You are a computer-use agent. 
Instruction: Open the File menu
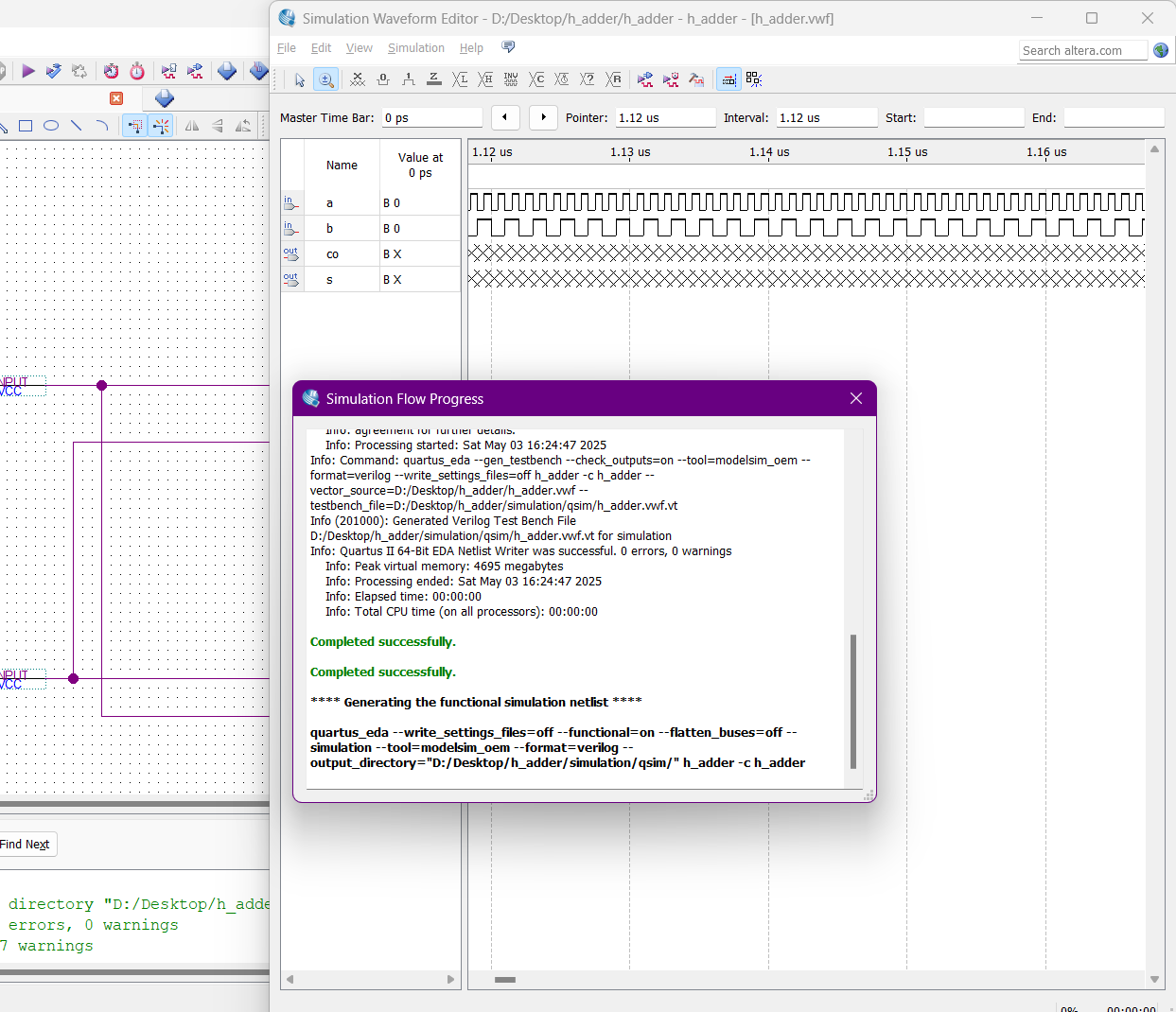tap(286, 48)
